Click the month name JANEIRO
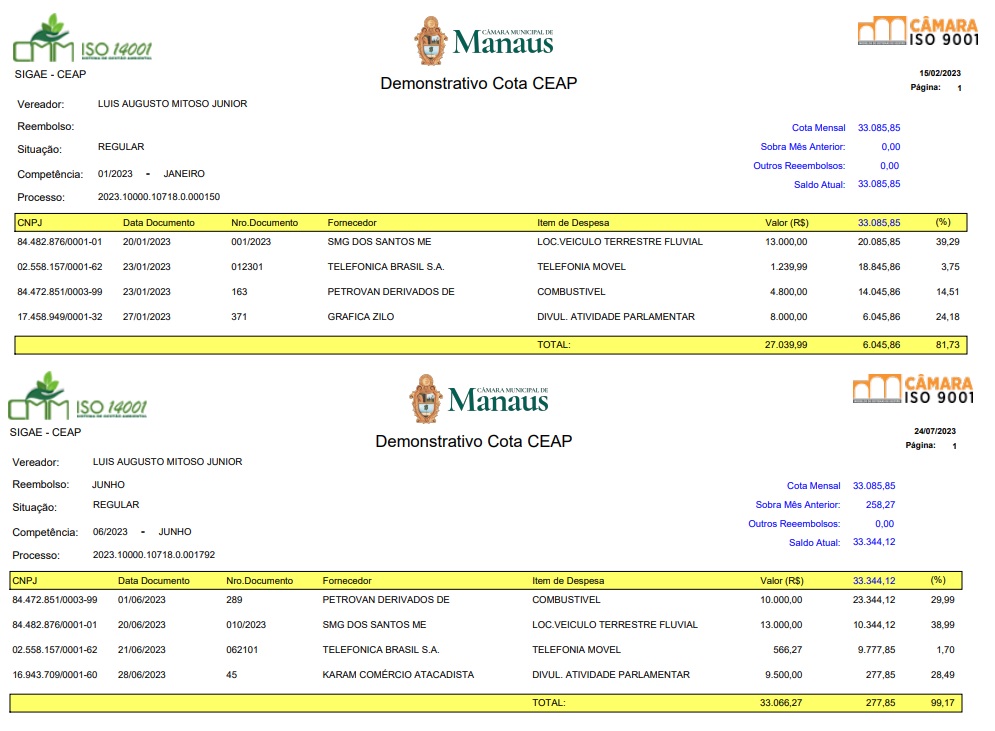The width and height of the screenshot is (995, 731). (184, 174)
